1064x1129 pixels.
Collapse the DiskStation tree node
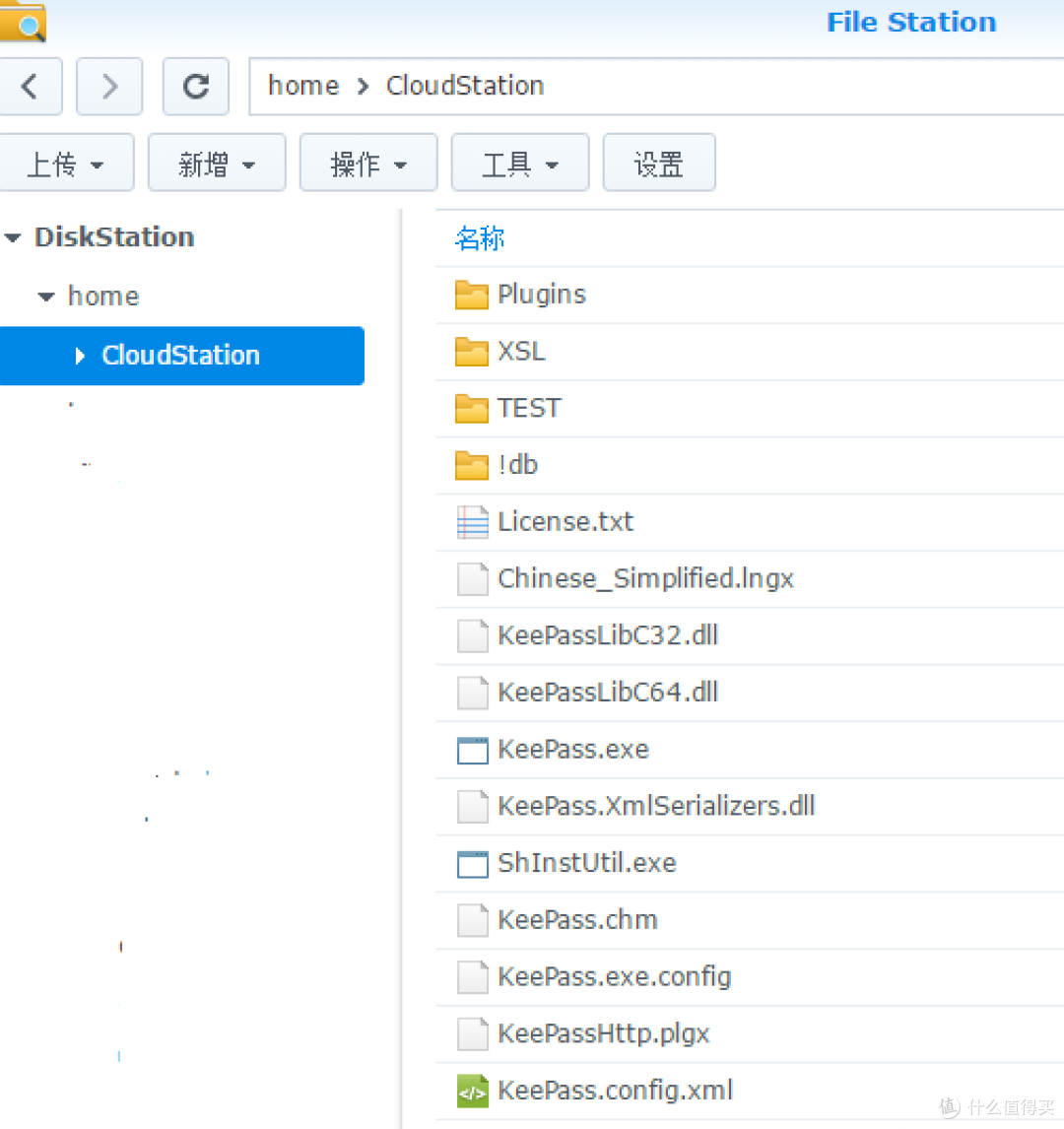point(13,236)
